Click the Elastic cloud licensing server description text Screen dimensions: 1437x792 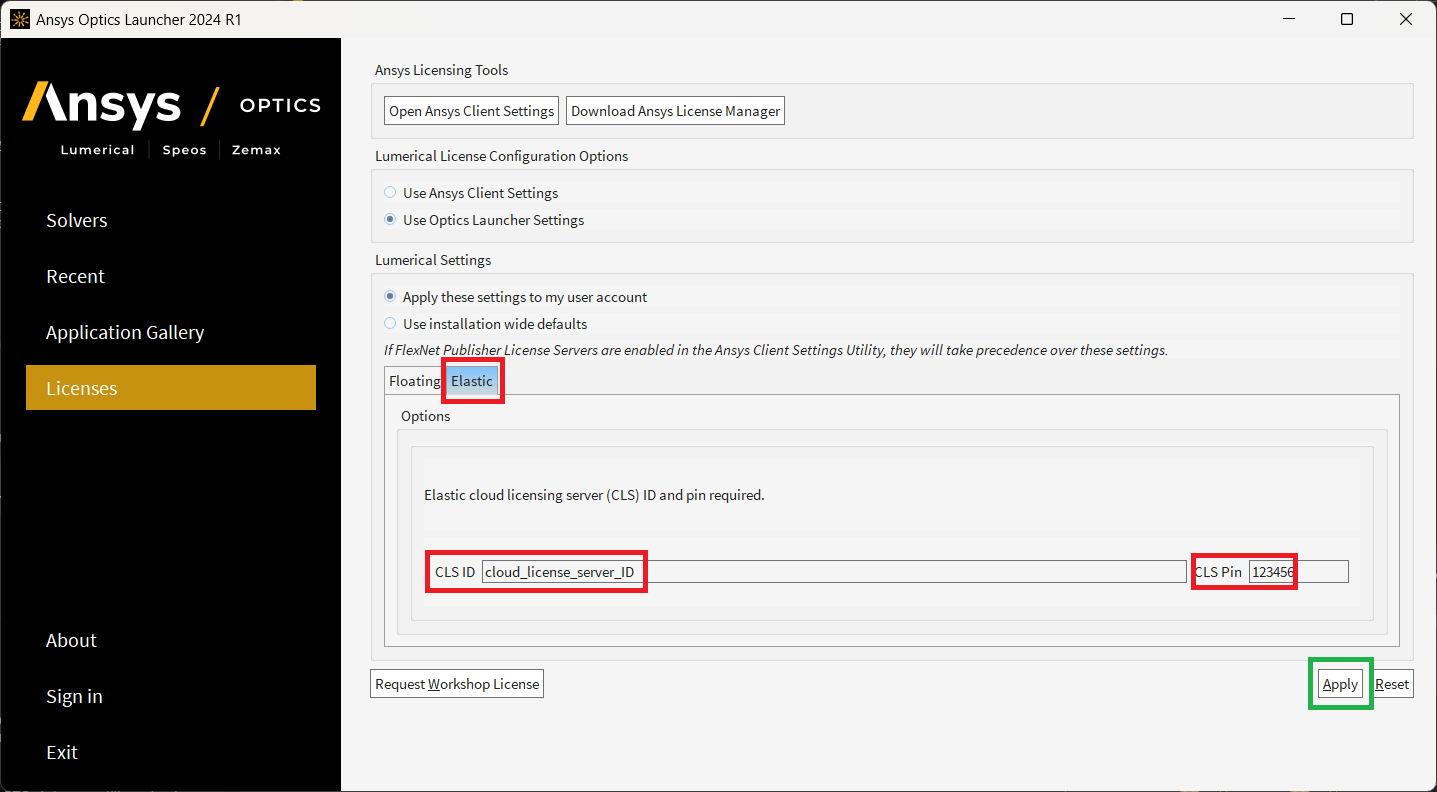pos(594,495)
